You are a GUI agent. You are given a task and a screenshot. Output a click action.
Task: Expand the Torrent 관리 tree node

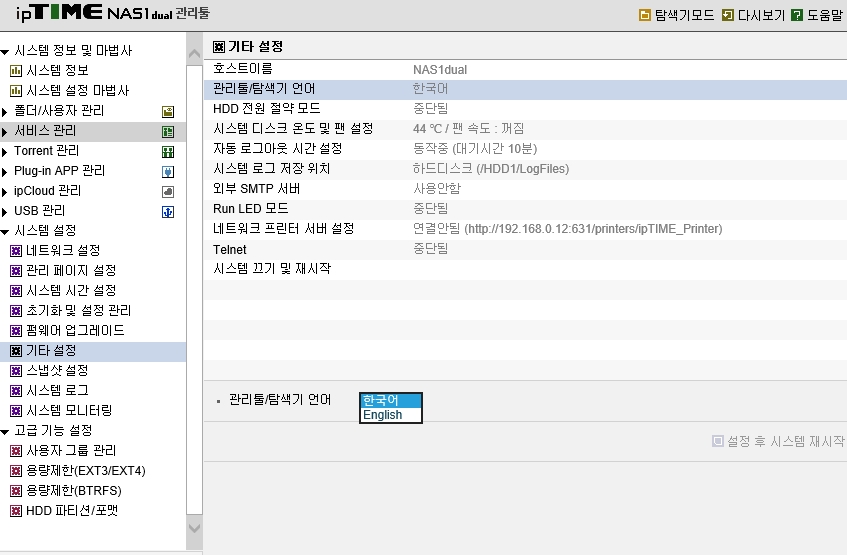click(x=4, y=152)
